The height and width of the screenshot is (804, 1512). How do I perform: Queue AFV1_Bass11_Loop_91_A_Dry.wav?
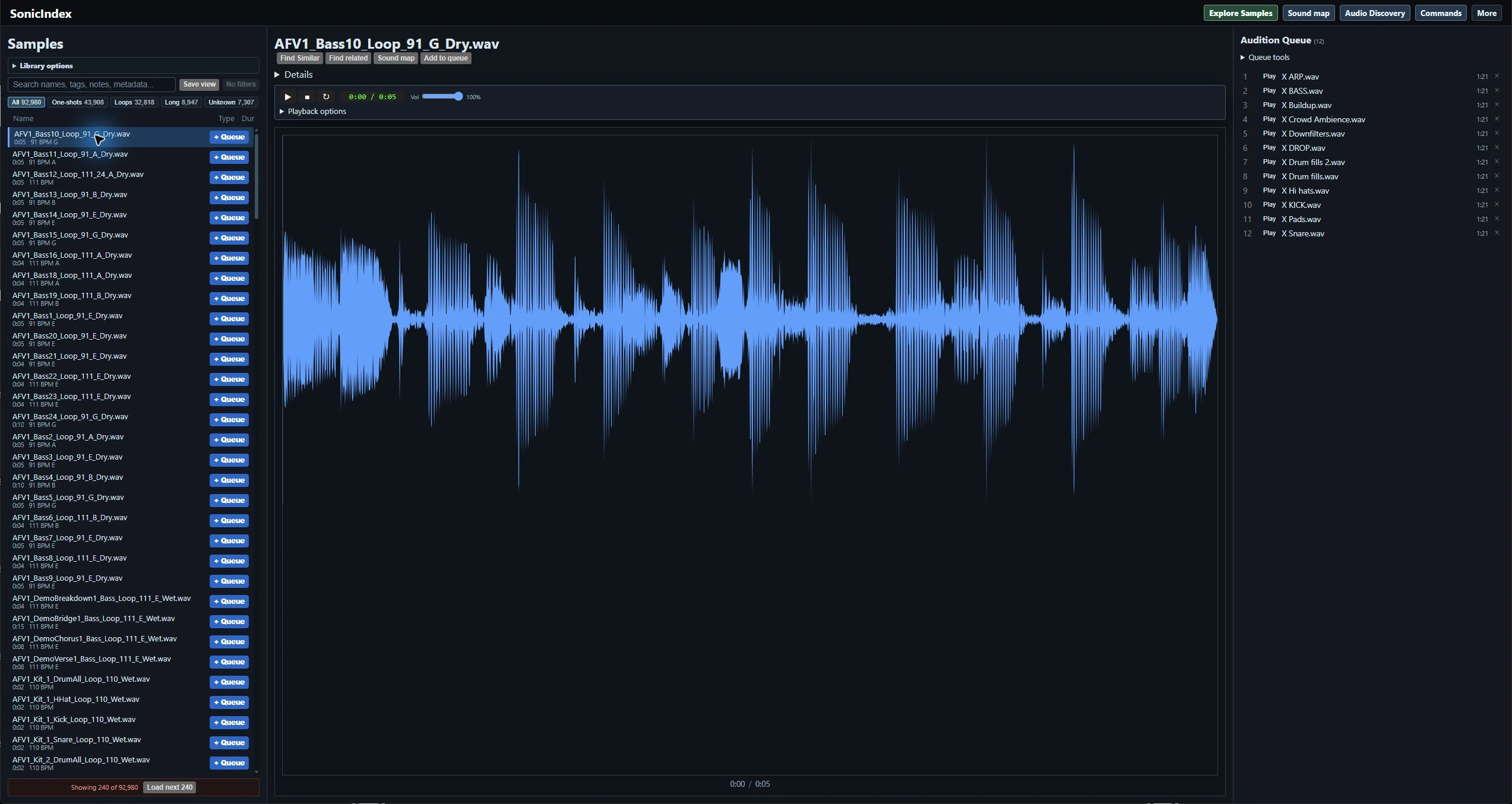coord(229,157)
